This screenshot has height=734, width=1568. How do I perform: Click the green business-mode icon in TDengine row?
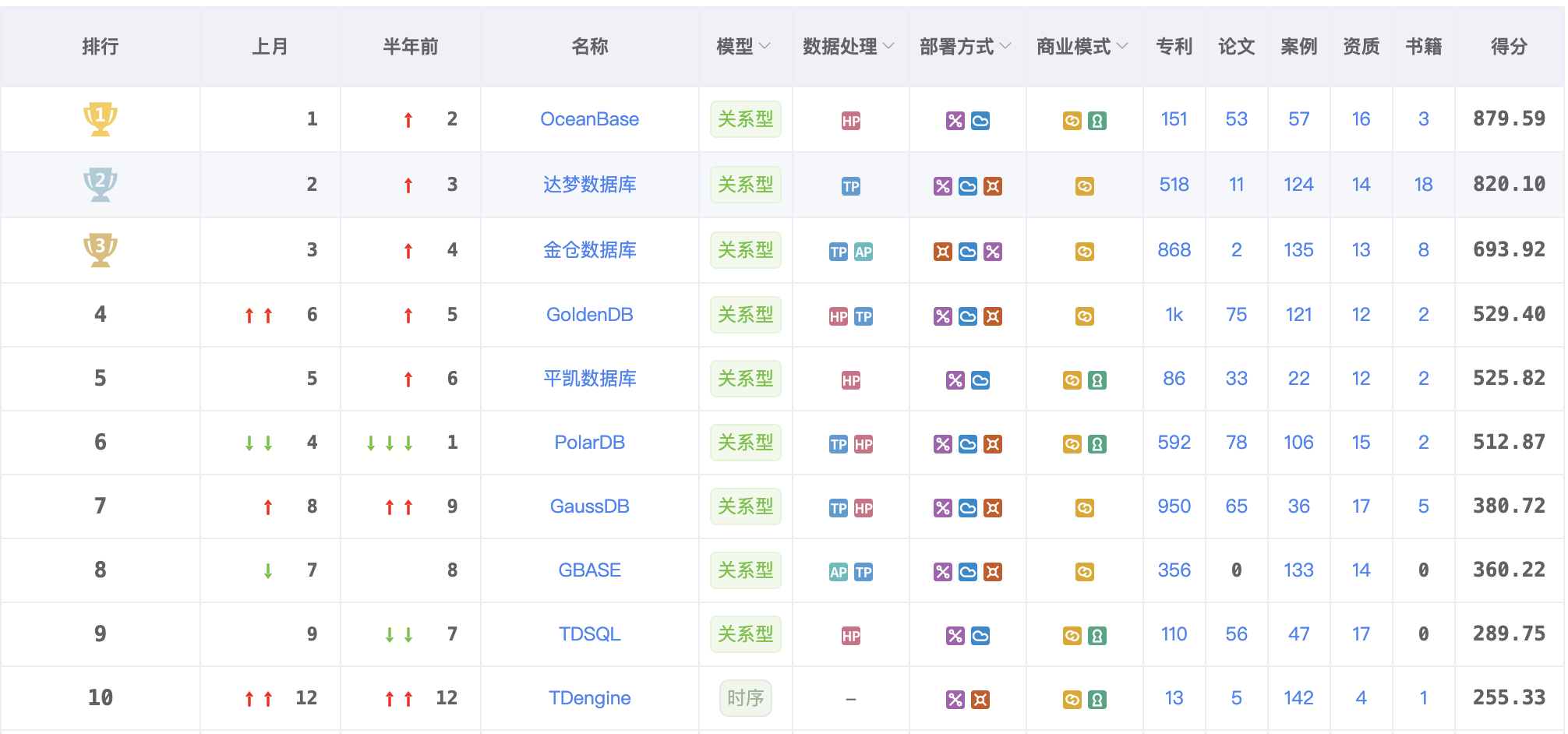point(1097,700)
